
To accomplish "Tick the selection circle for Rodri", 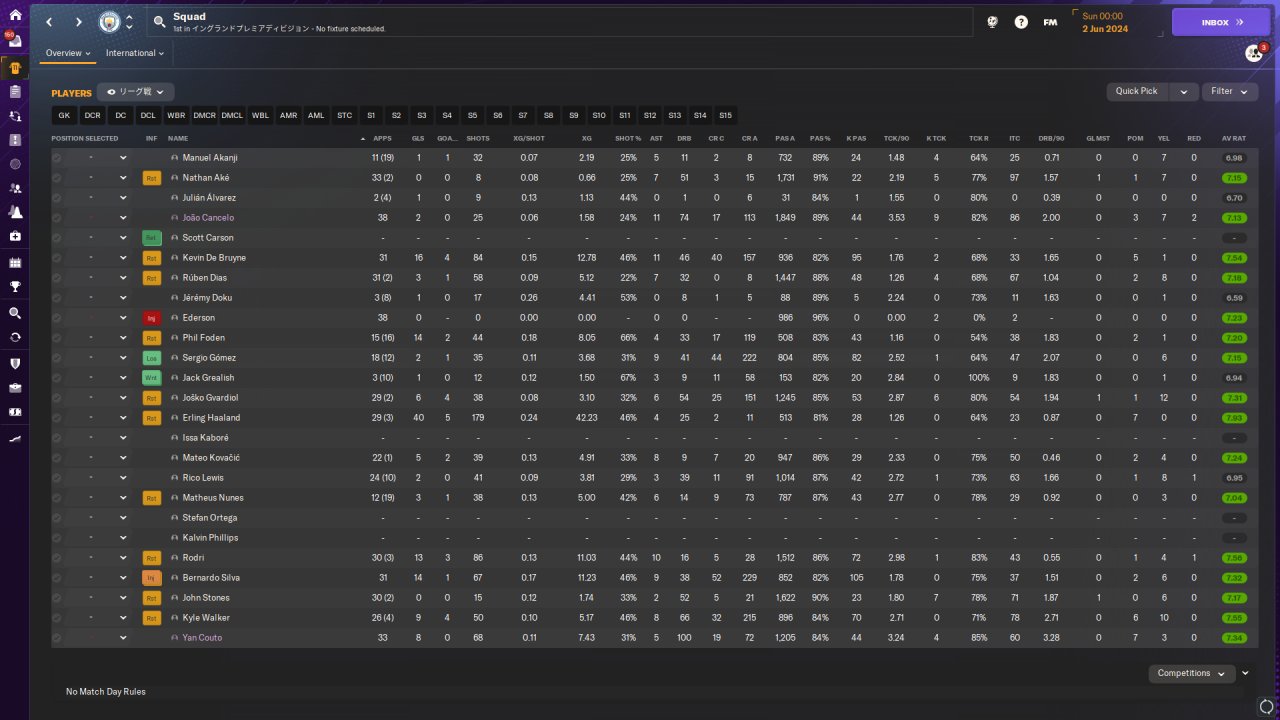I will (57, 558).
